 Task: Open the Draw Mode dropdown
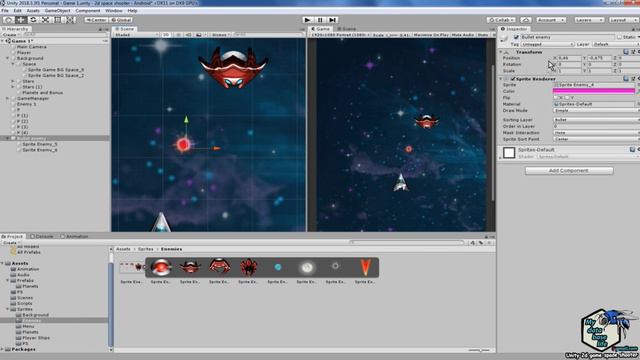point(596,111)
